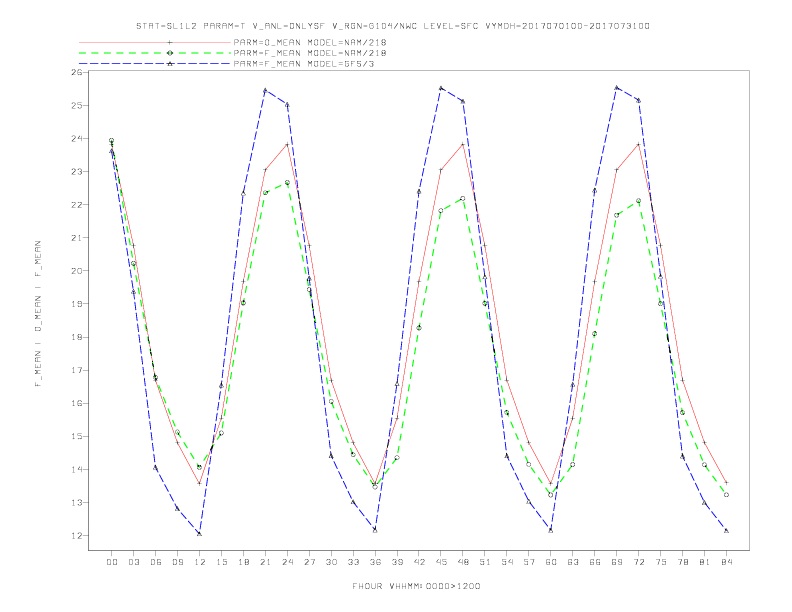The image size is (792, 612).
Task: Click x-axis forecast hour label 12
Action: [200, 562]
